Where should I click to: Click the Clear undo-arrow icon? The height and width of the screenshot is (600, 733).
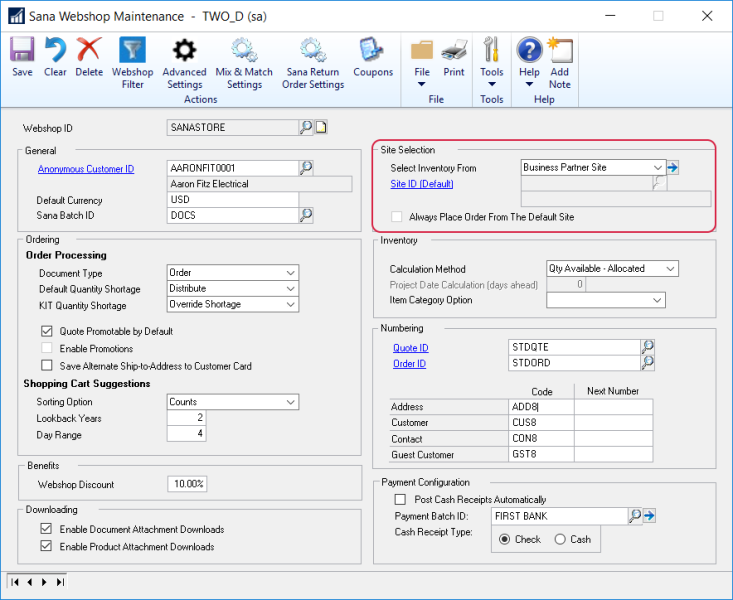coord(55,50)
